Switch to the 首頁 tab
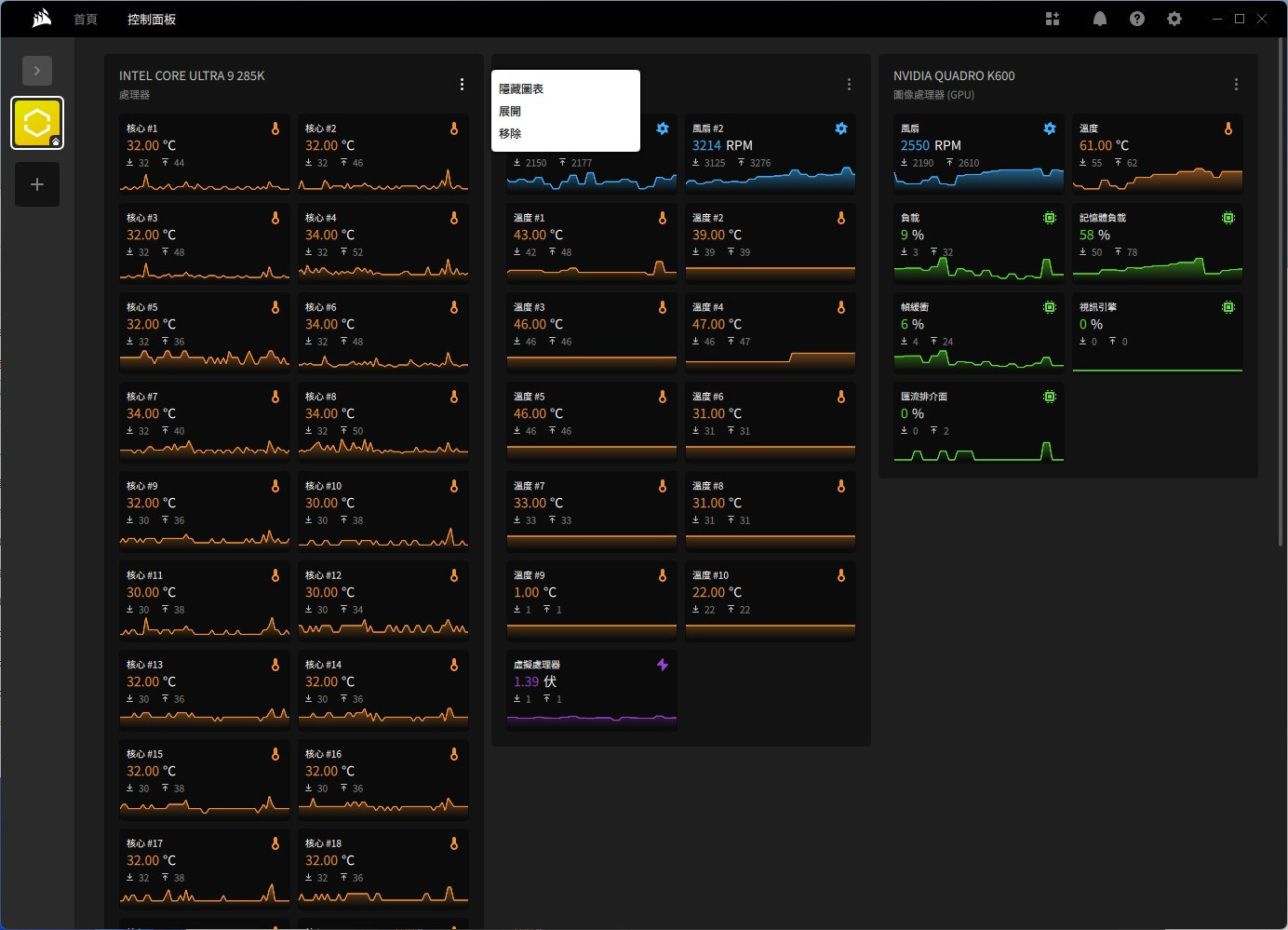Image resolution: width=1288 pixels, height=930 pixels. coord(86,19)
